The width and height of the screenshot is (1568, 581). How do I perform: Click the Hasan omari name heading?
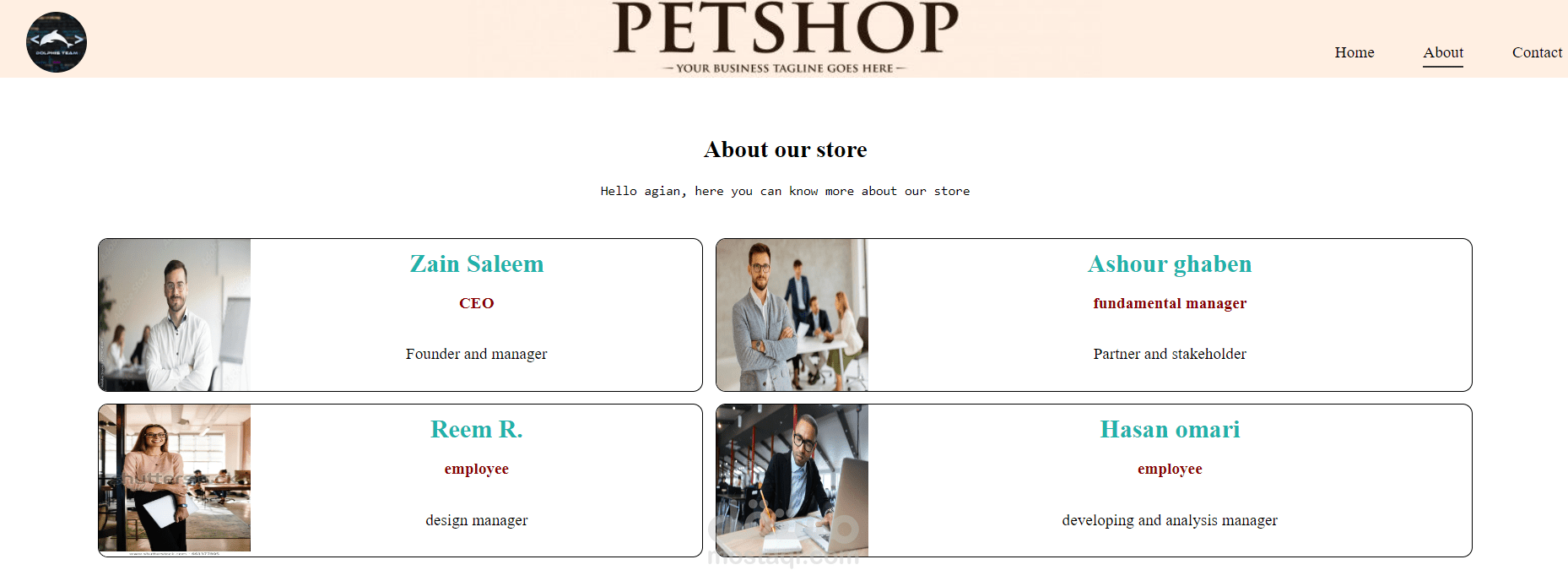coord(1170,430)
